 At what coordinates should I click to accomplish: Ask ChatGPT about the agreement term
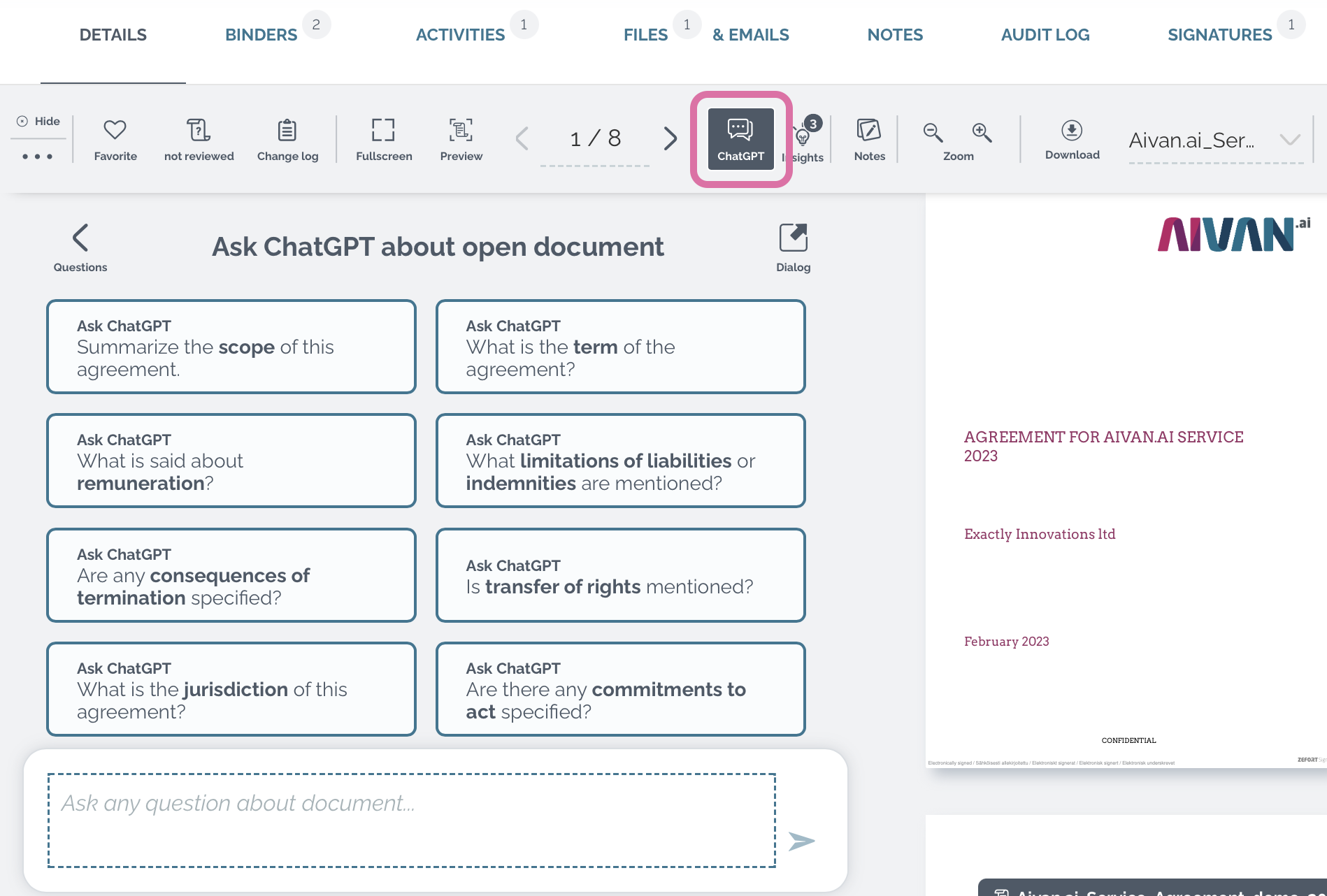(x=621, y=347)
